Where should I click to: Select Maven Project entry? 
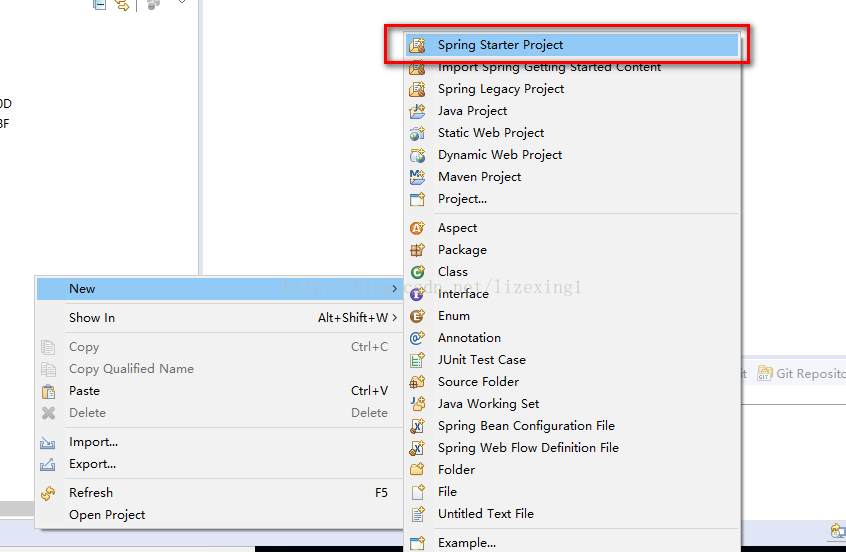(x=572, y=177)
